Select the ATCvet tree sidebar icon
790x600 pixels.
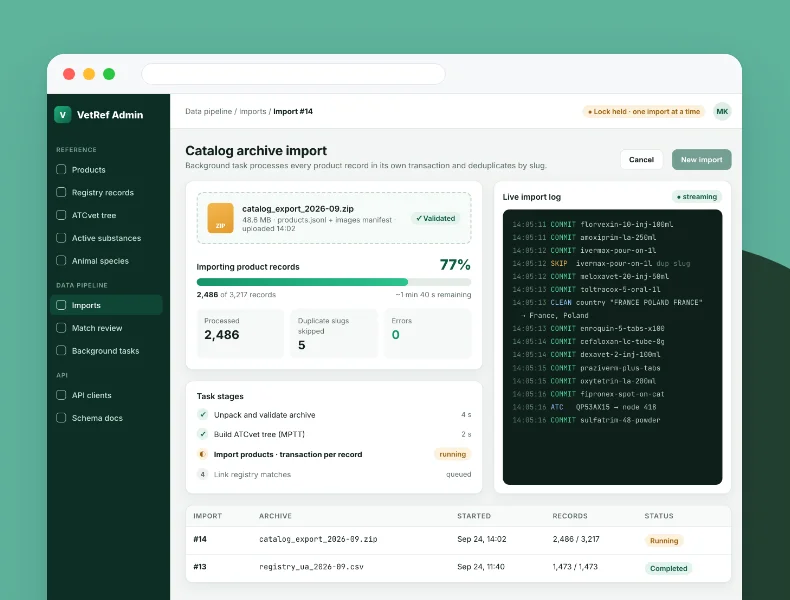coord(61,215)
